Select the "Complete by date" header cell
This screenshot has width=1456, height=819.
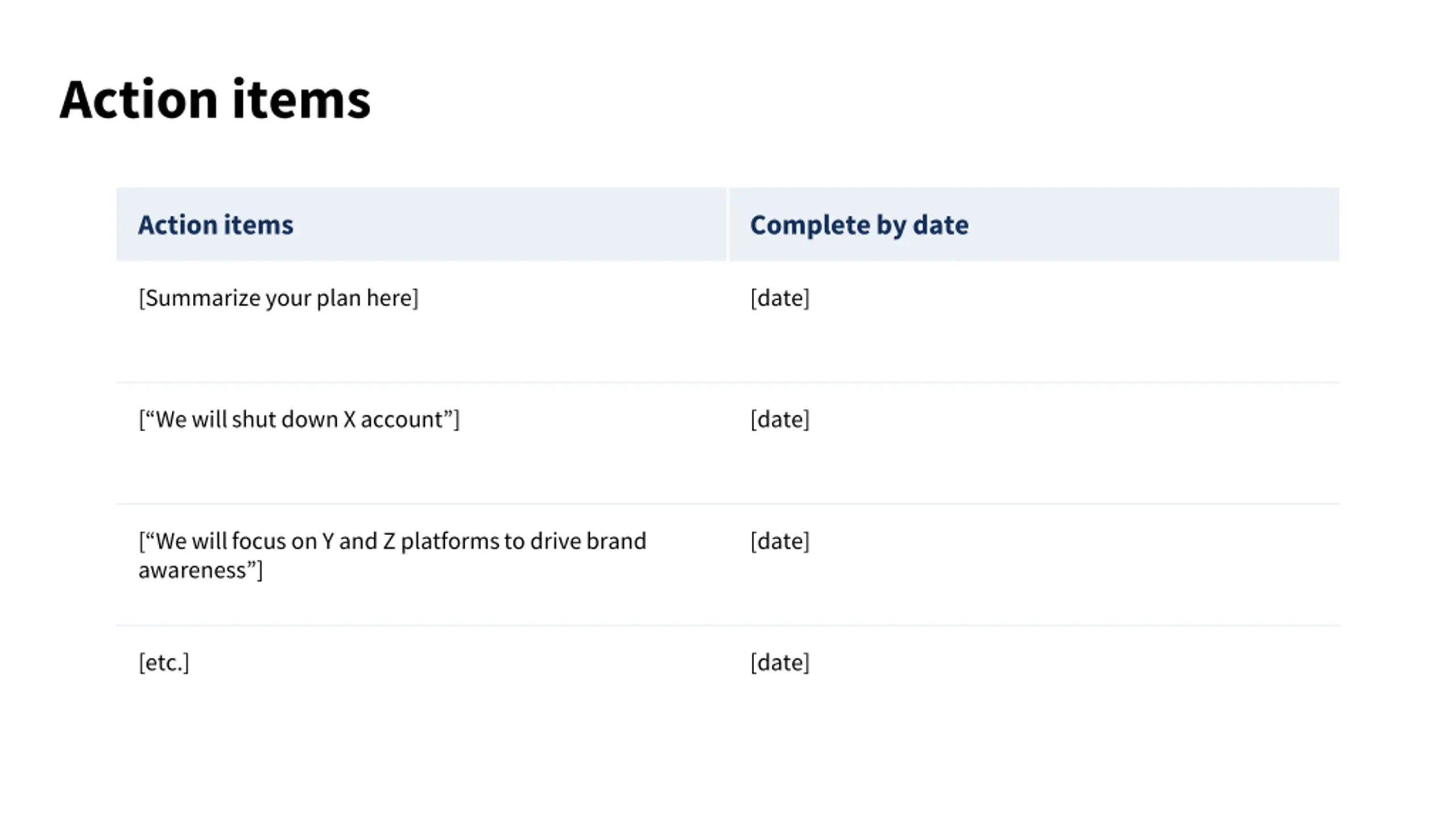click(1034, 224)
